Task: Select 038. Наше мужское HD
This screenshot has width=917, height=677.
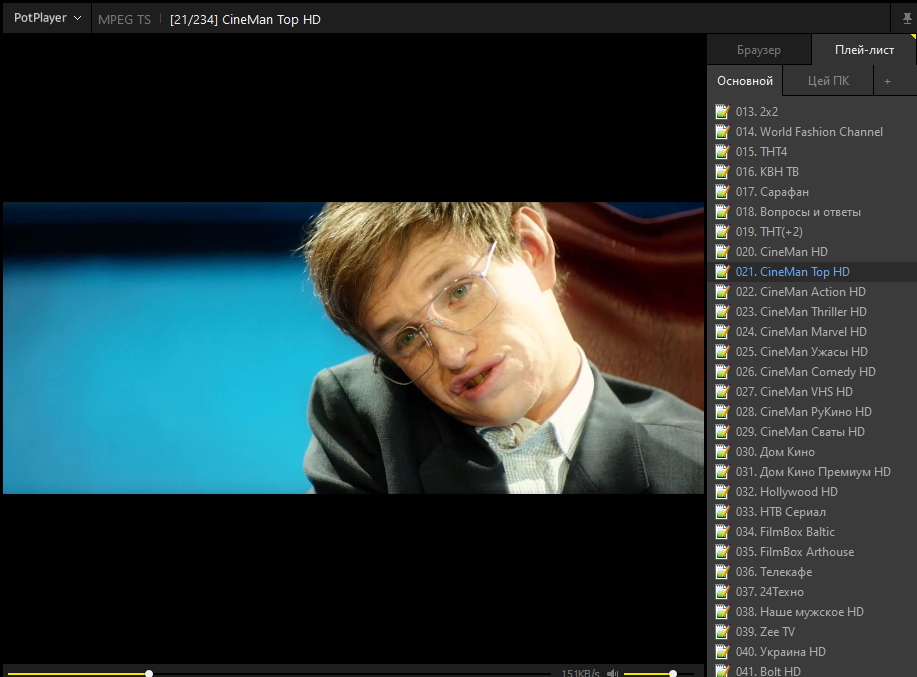Action: (x=812, y=612)
